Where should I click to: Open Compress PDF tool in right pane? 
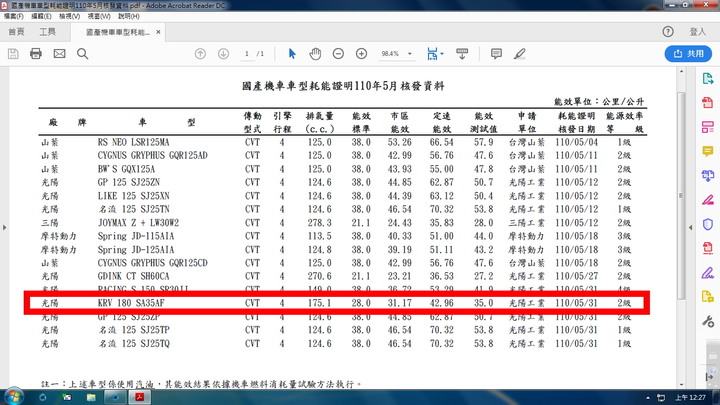(x=708, y=248)
